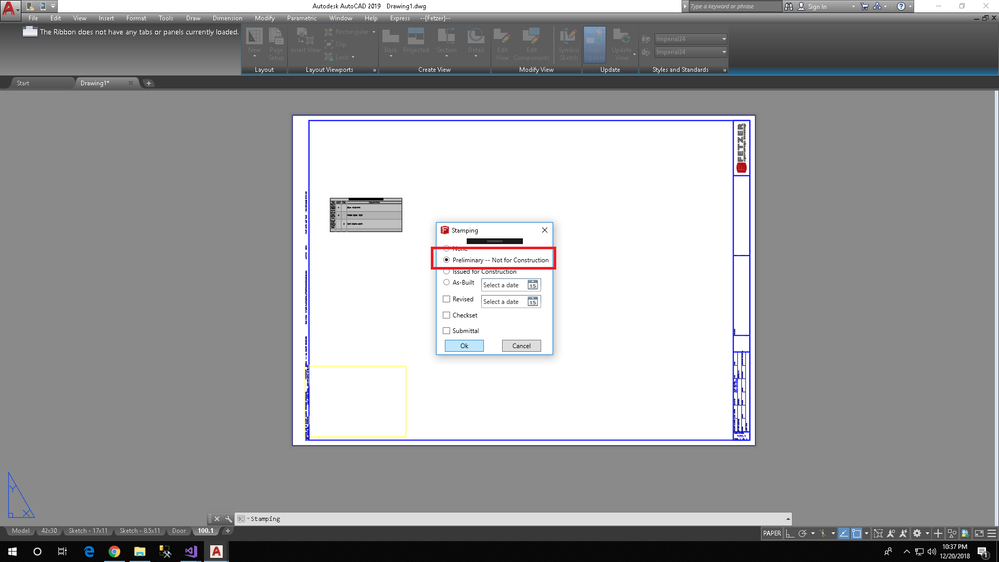
Task: Click the command line wrench customize icon
Action: point(228,519)
